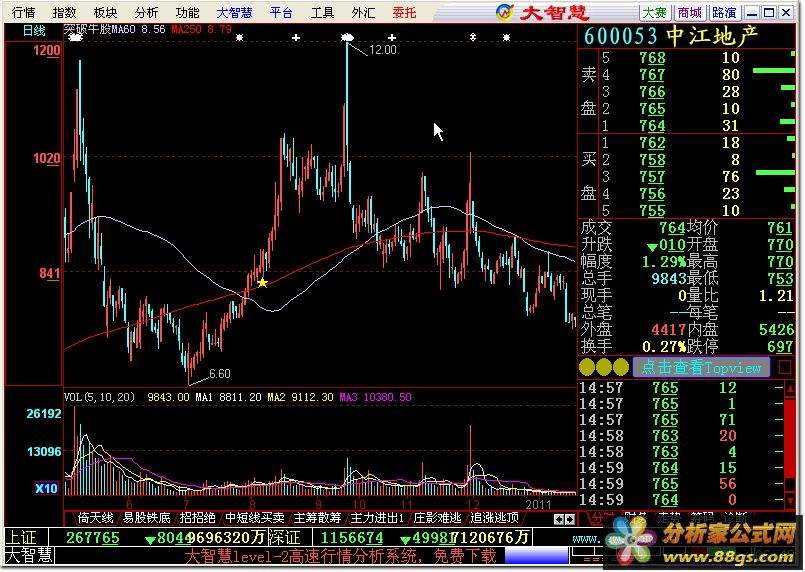805x572 pixels.
Task: Click the 突破牛股MA60 8.56 indicator text
Action: coord(114,29)
